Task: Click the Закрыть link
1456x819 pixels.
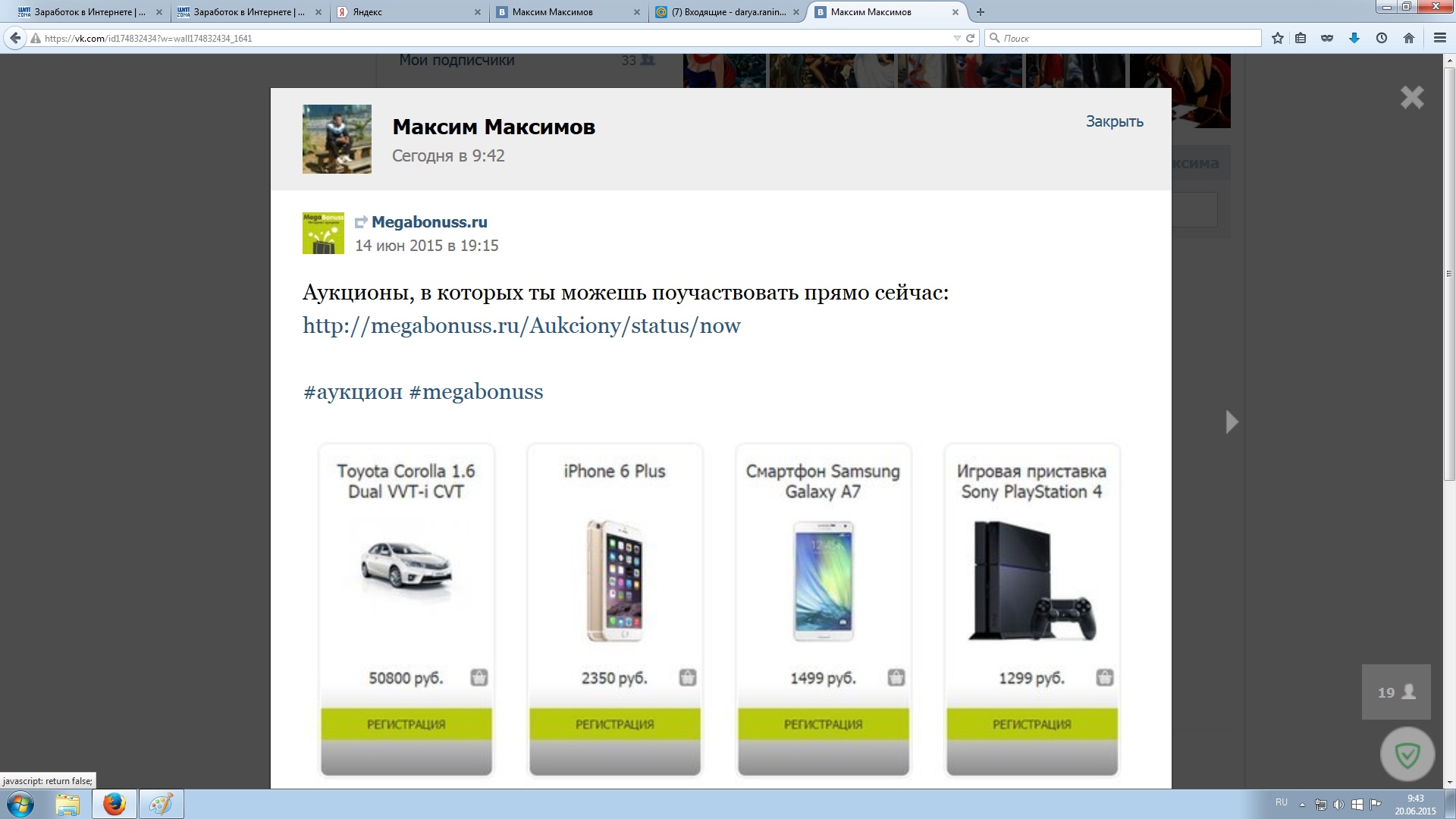Action: (x=1114, y=121)
